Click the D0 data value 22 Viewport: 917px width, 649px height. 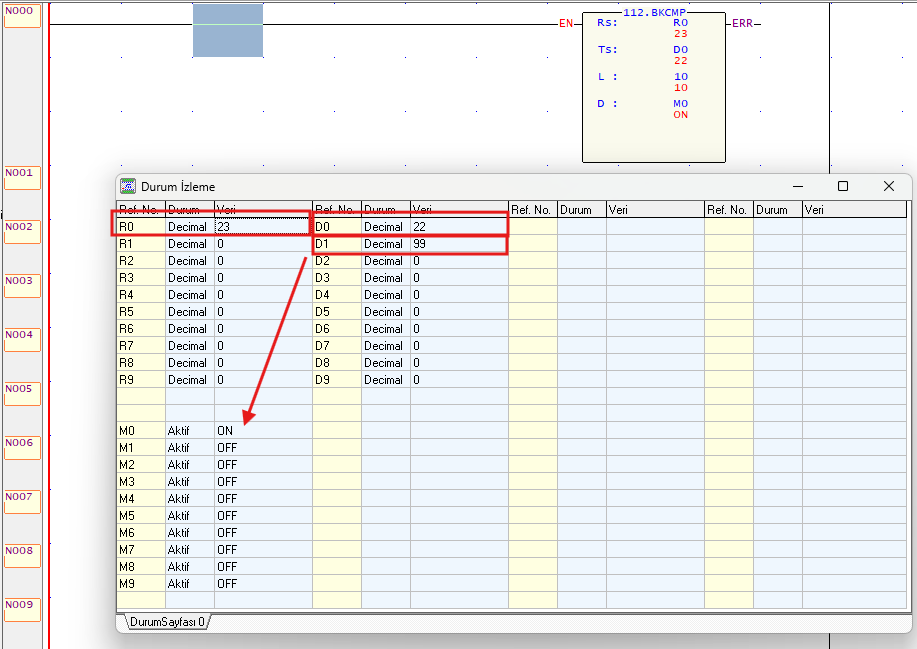[x=458, y=227]
